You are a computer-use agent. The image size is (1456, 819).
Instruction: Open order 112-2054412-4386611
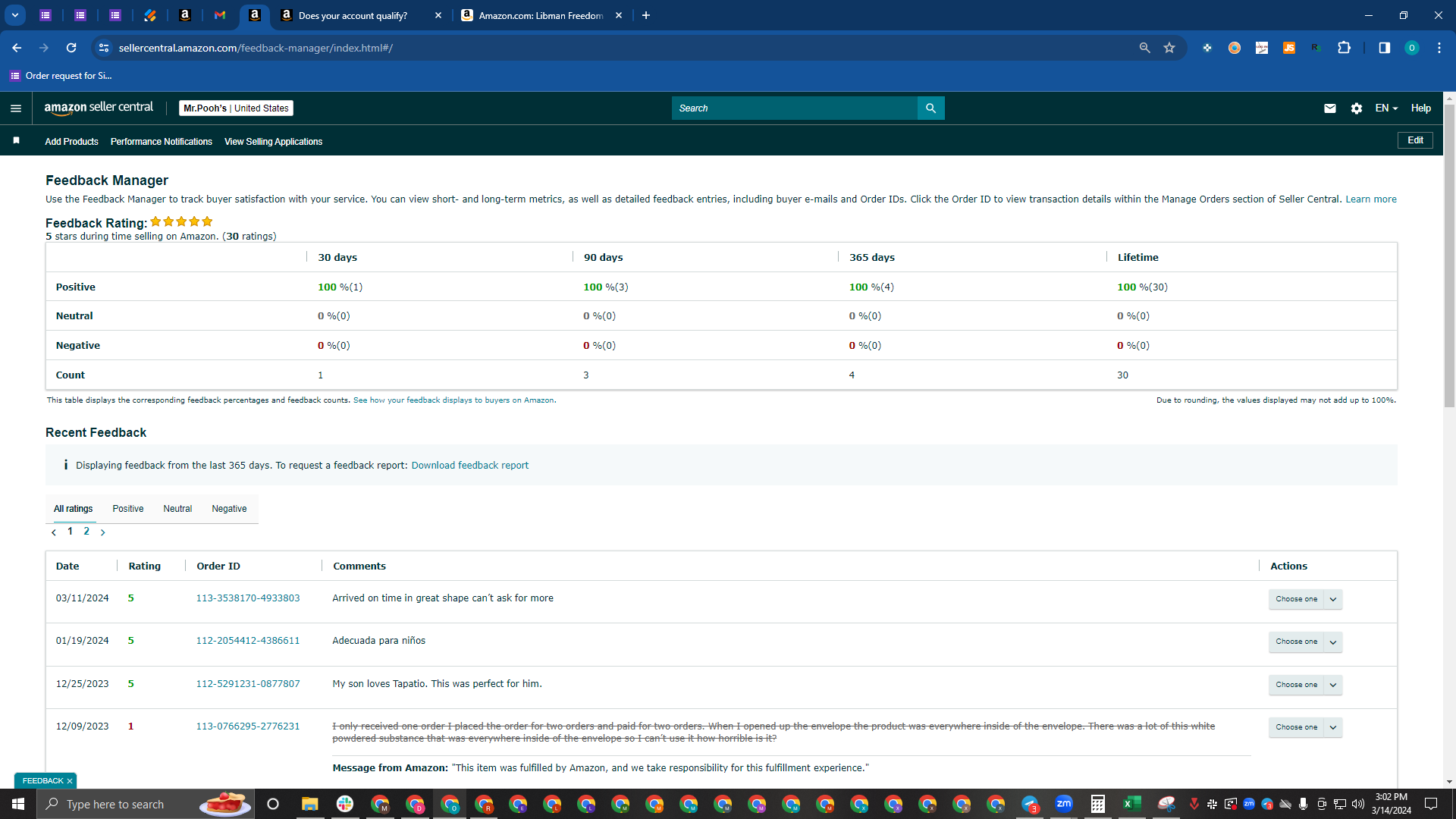coord(248,641)
